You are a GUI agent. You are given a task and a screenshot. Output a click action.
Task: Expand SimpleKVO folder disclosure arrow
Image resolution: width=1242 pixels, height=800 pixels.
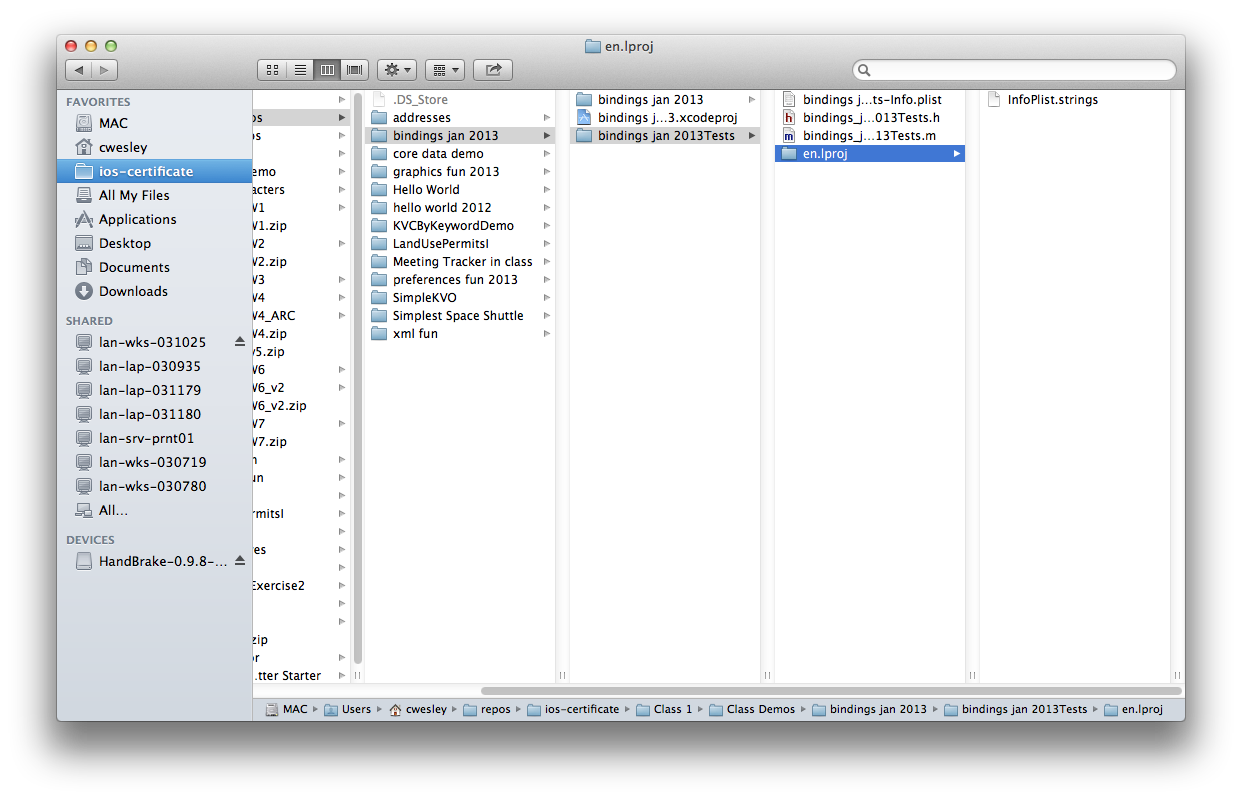(x=547, y=298)
